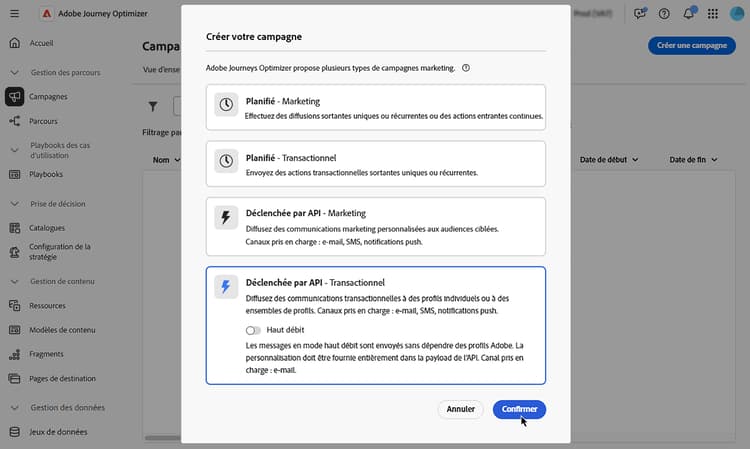The width and height of the screenshot is (750, 449).
Task: Click the Parcours journey icon
Action: point(15,121)
